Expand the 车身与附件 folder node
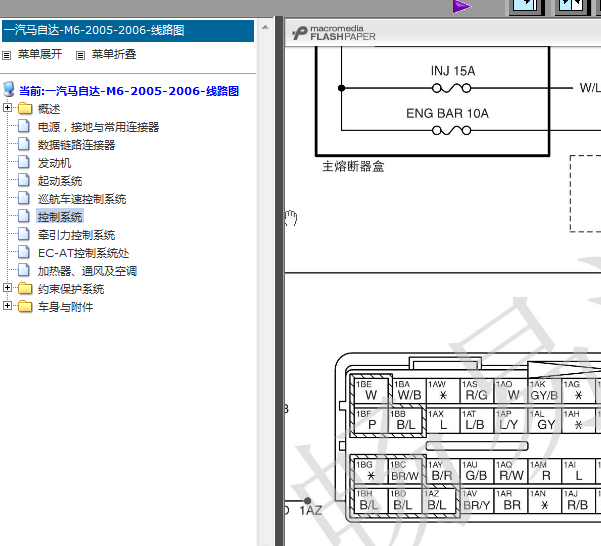Screen dimensions: 601x546 pyautogui.click(x=7, y=305)
